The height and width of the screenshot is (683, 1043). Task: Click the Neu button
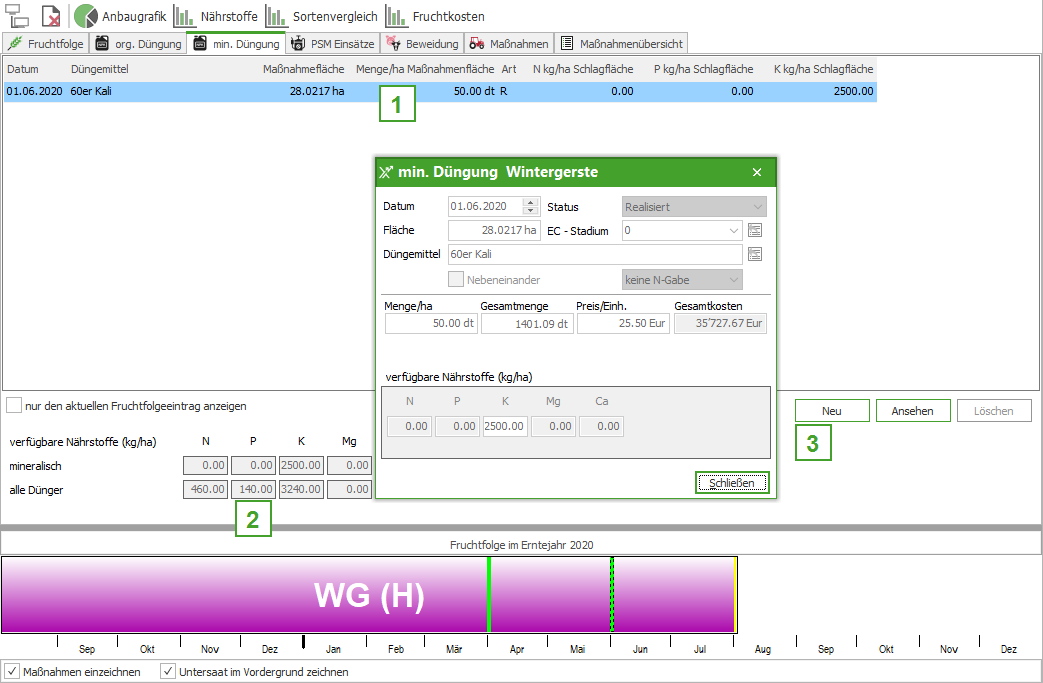click(831, 411)
